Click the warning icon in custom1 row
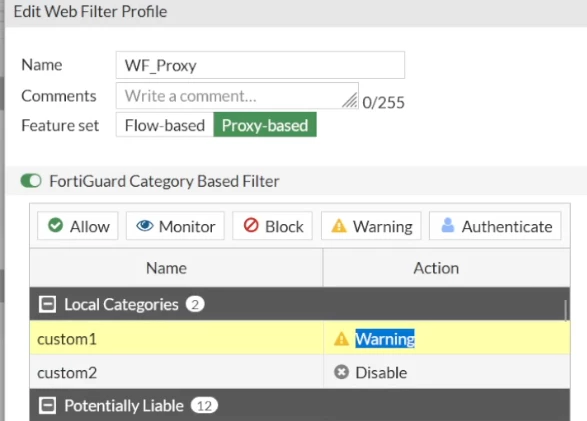The width and height of the screenshot is (587, 421). 341,339
